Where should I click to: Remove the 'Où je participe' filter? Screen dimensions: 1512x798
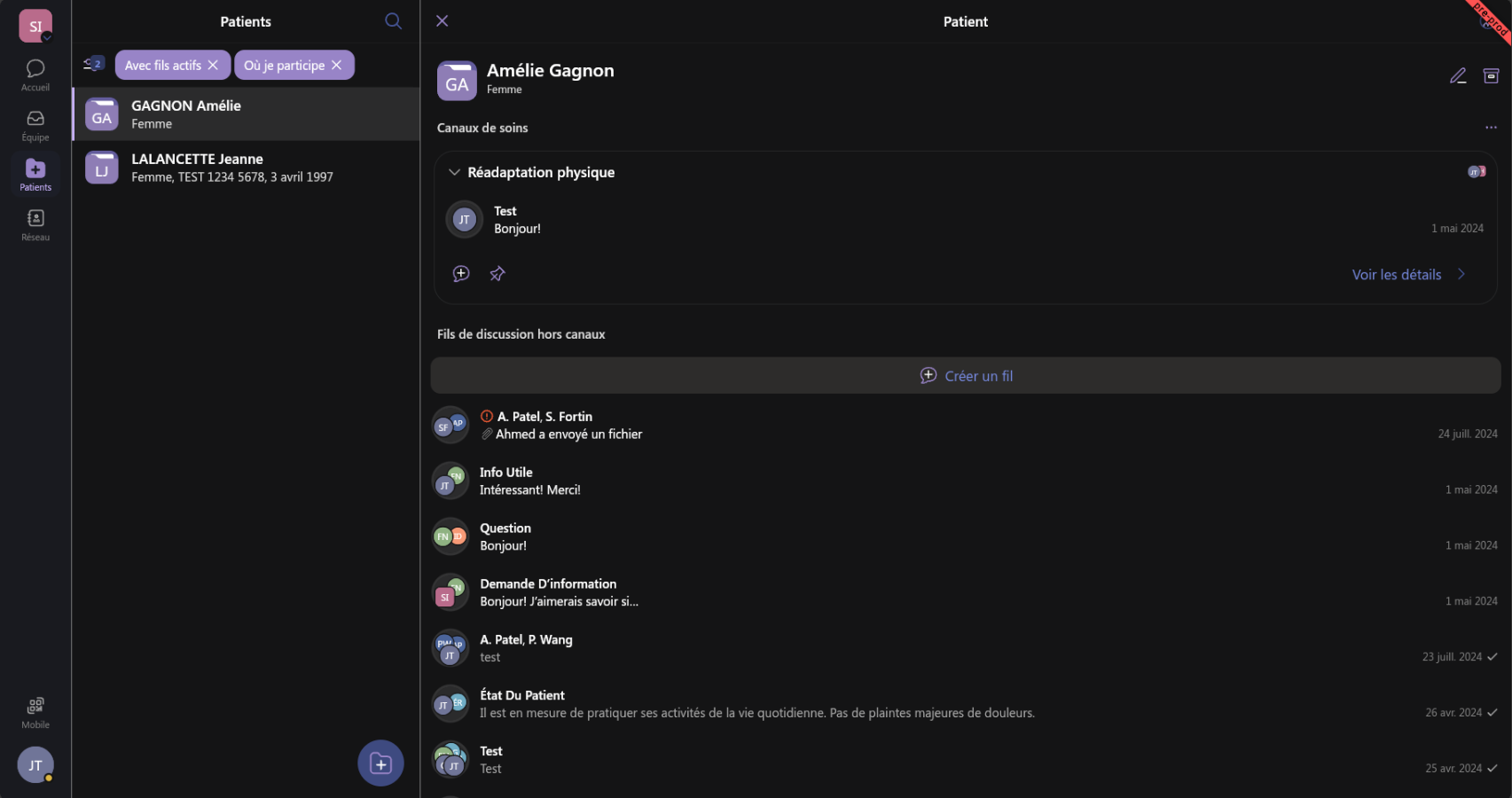pos(337,66)
